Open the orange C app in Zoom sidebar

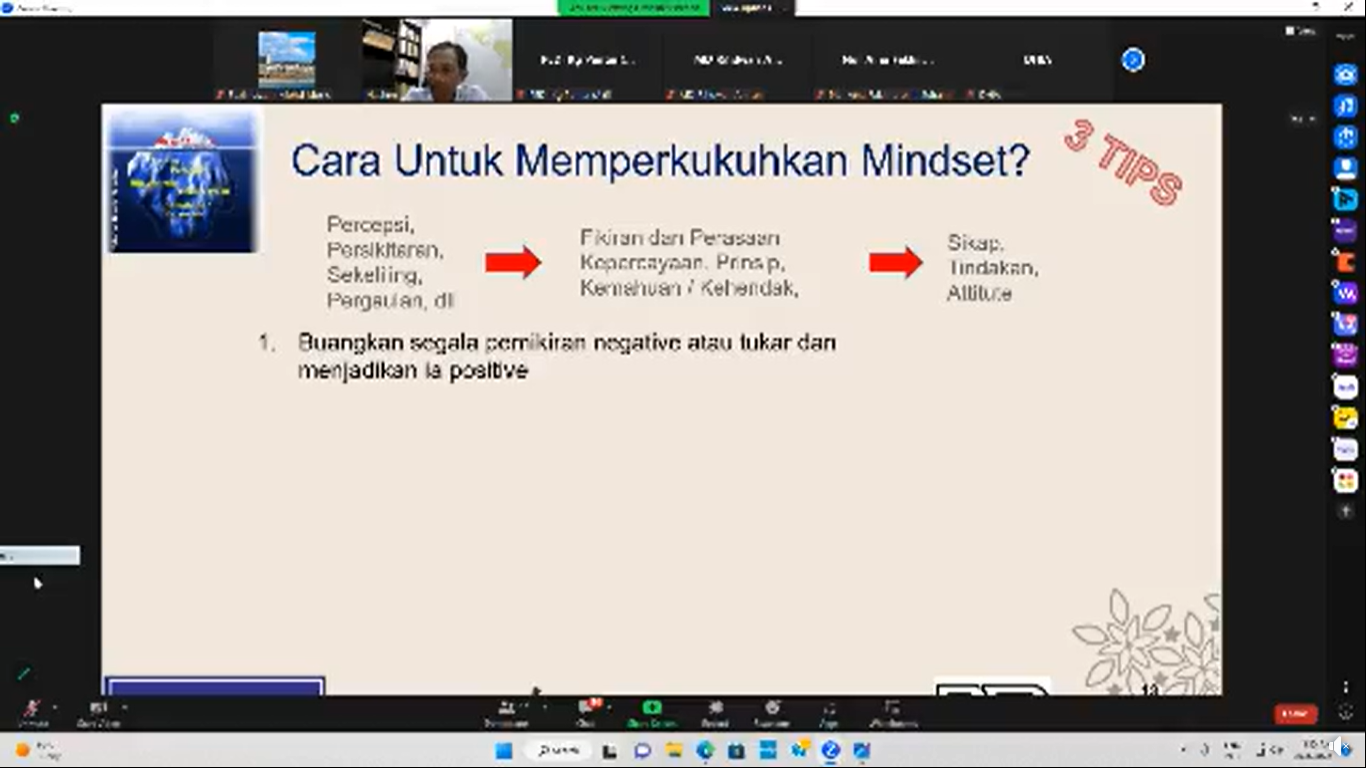tap(1346, 263)
